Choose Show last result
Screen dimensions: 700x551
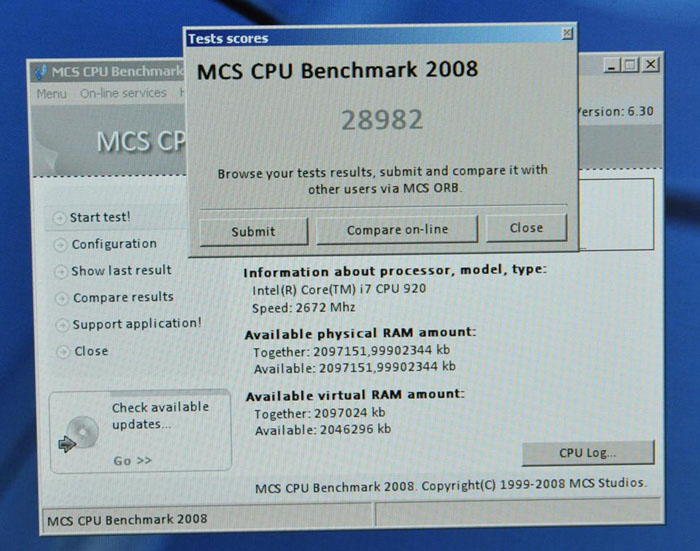[x=121, y=270]
